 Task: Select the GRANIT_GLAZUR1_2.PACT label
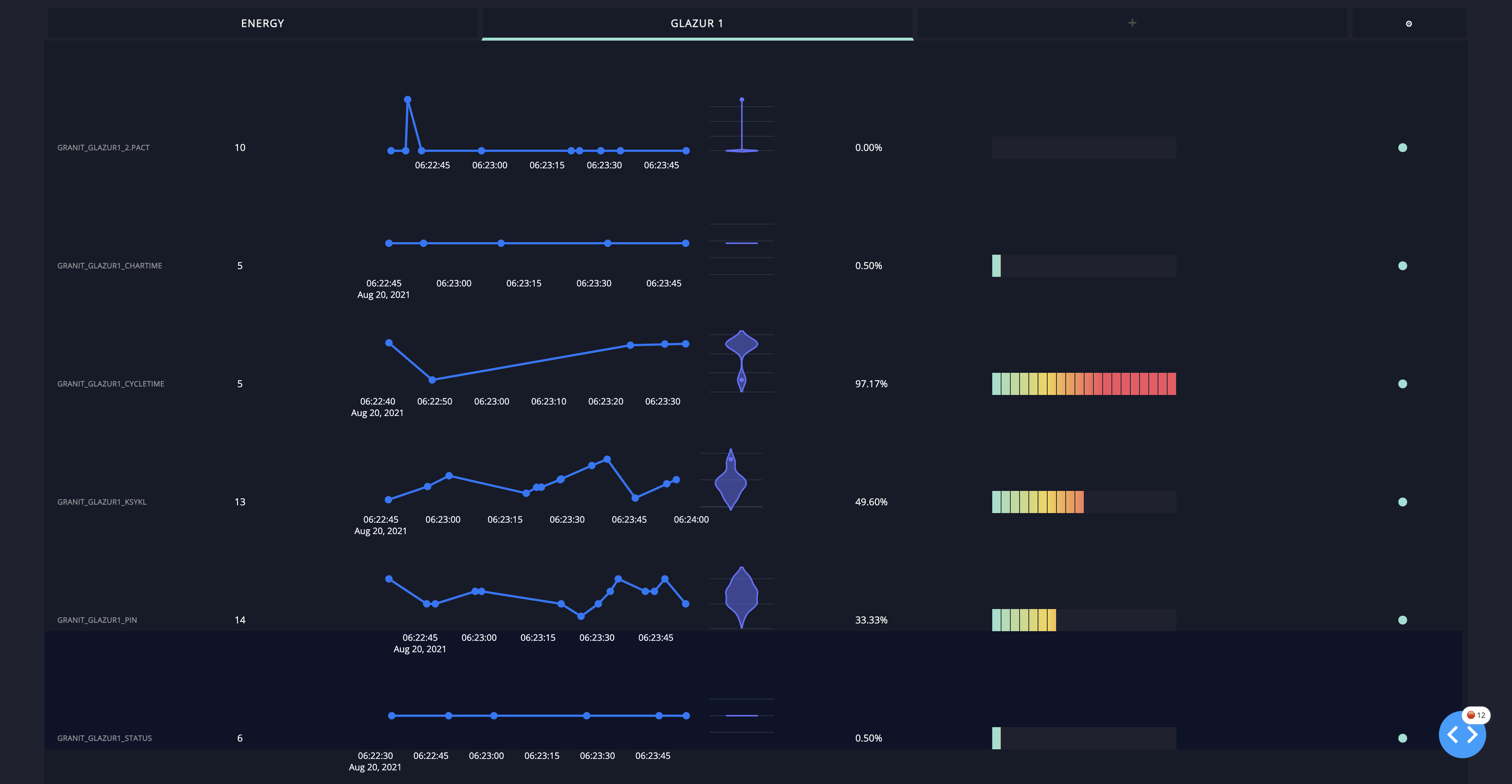click(103, 147)
